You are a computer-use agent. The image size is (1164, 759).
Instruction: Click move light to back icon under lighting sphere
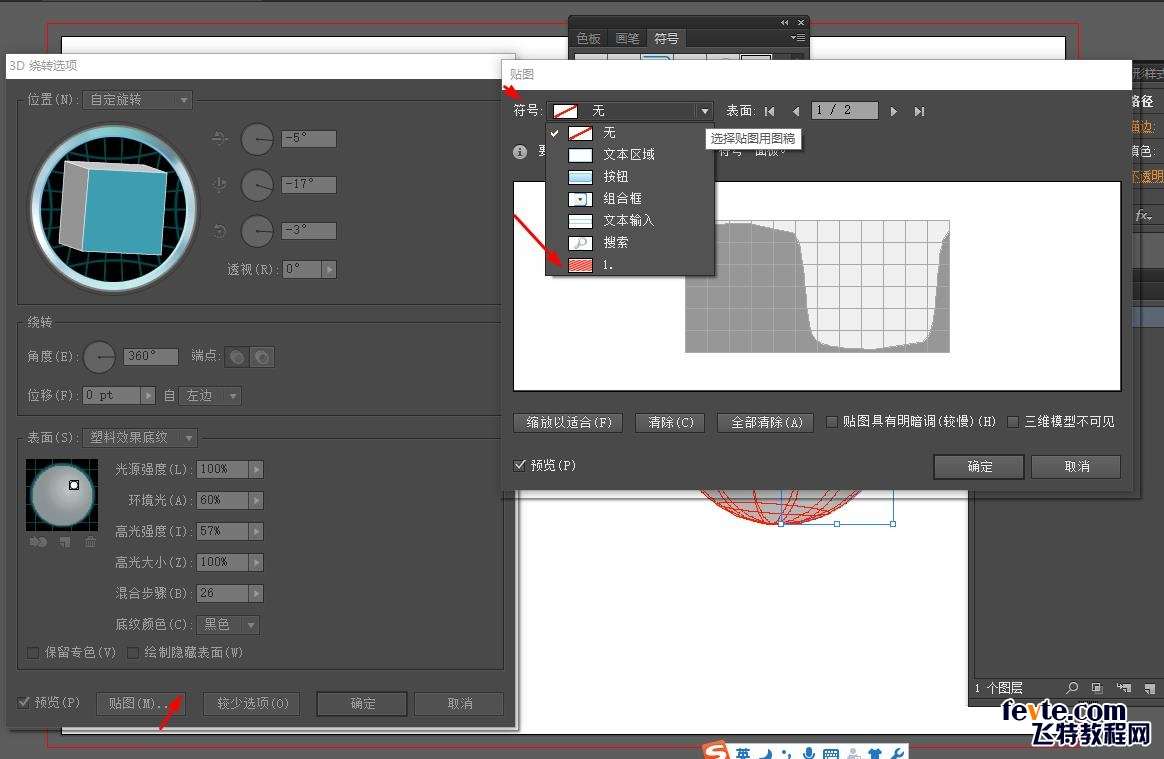[x=38, y=542]
